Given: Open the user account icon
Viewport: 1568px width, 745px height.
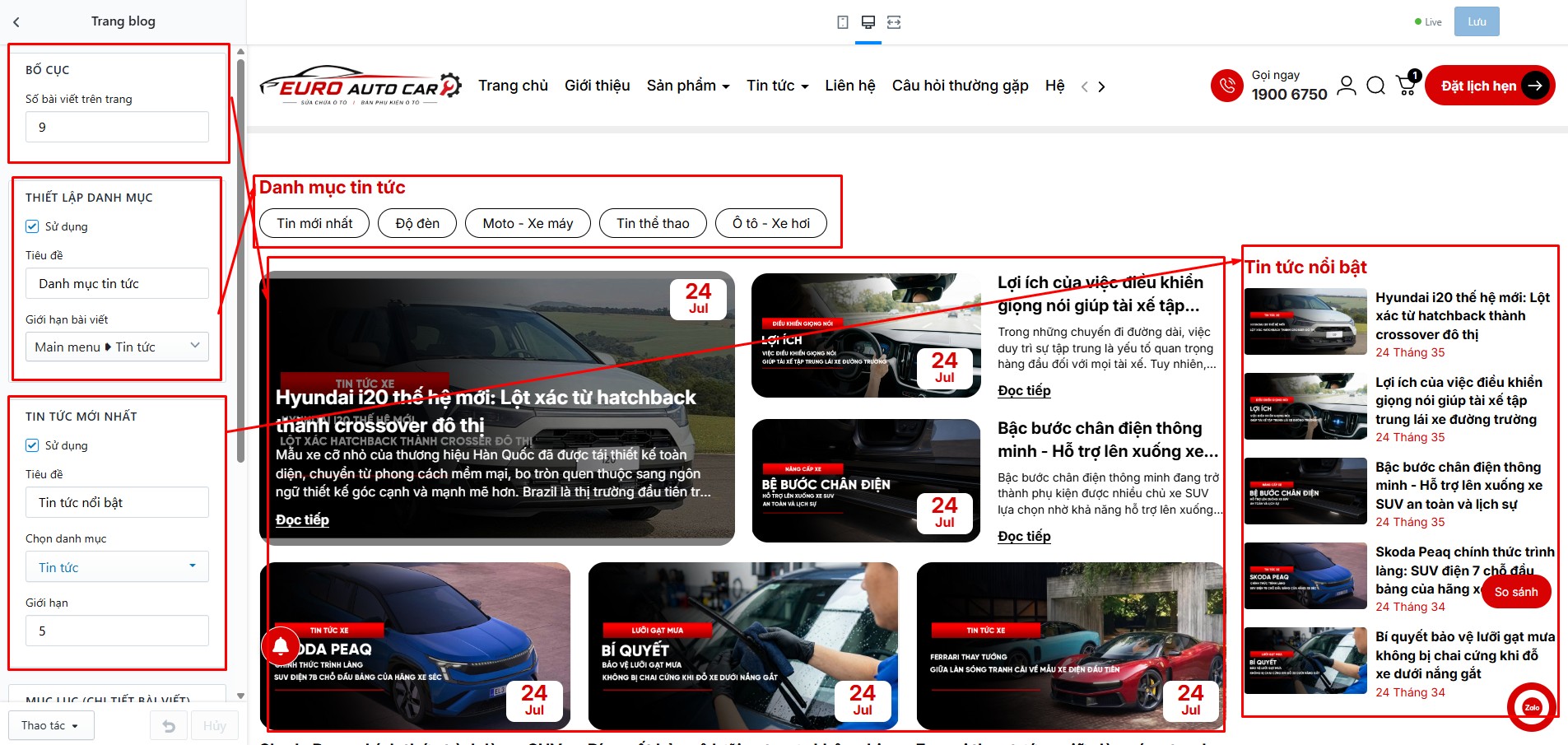Looking at the screenshot, I should click(1347, 86).
